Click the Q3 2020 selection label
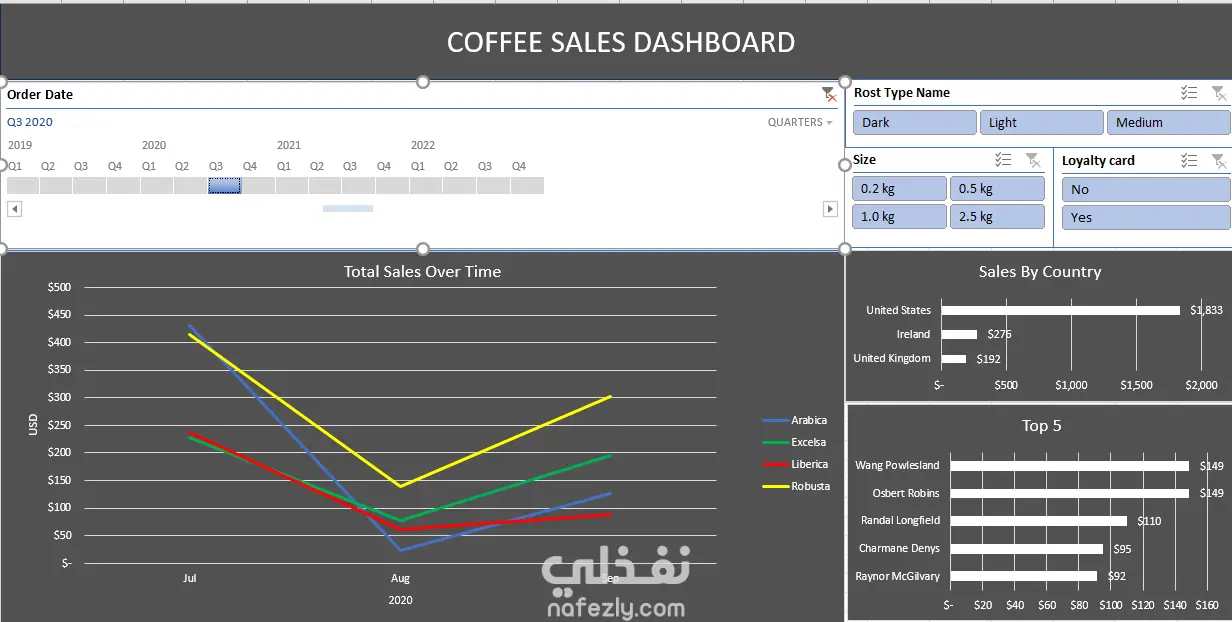This screenshot has height=622, width=1232. (30, 122)
